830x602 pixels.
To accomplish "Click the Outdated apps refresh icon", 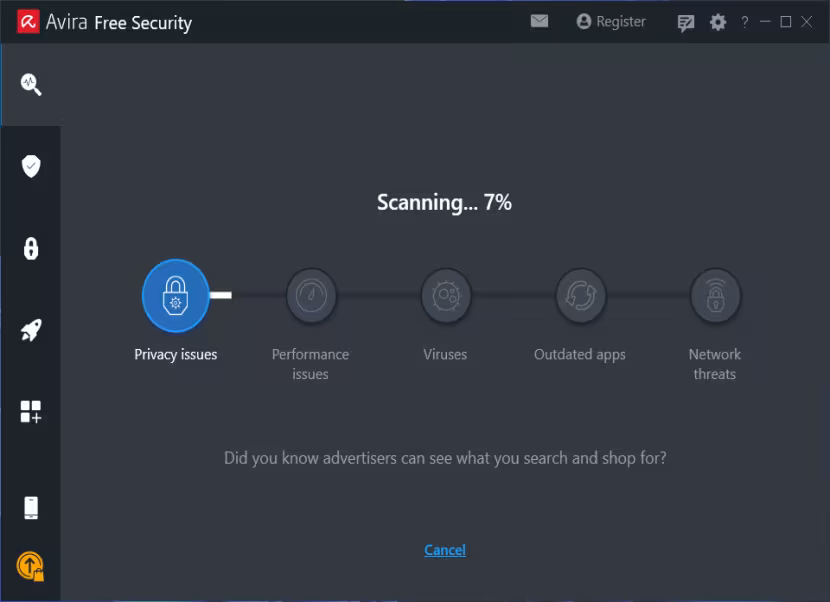I will 581,295.
